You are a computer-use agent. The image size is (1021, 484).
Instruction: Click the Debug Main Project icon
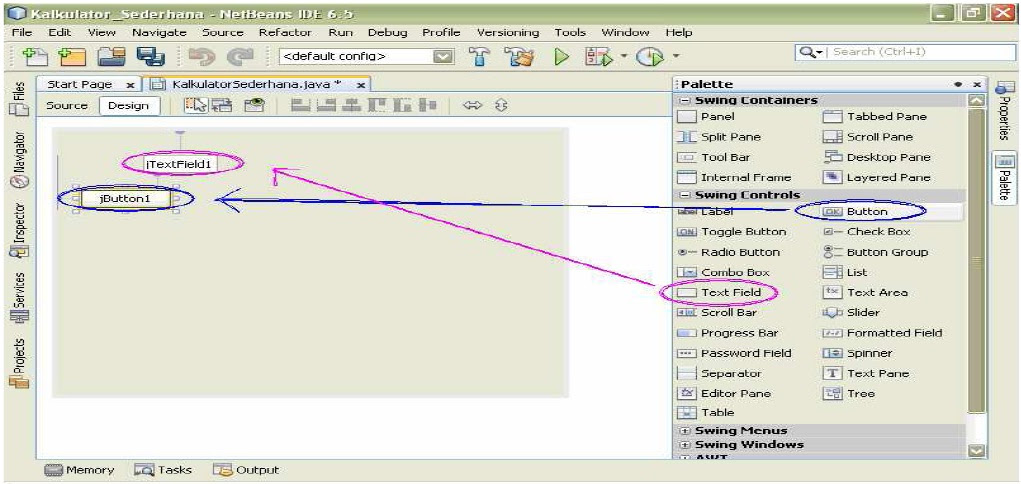pos(599,57)
